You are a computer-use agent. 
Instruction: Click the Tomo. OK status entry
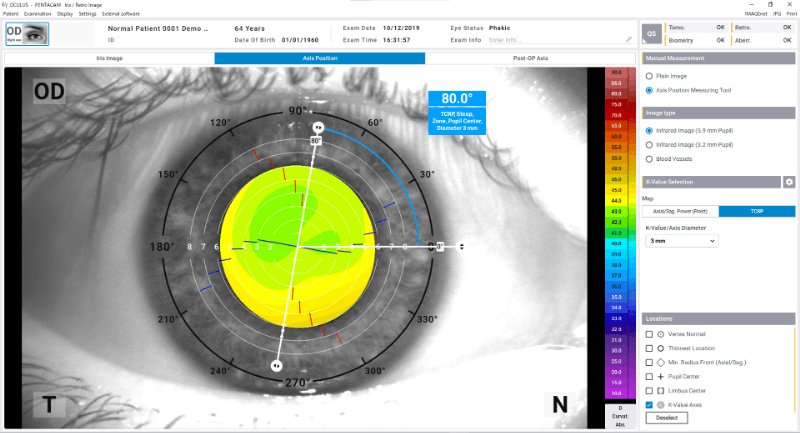pos(696,28)
